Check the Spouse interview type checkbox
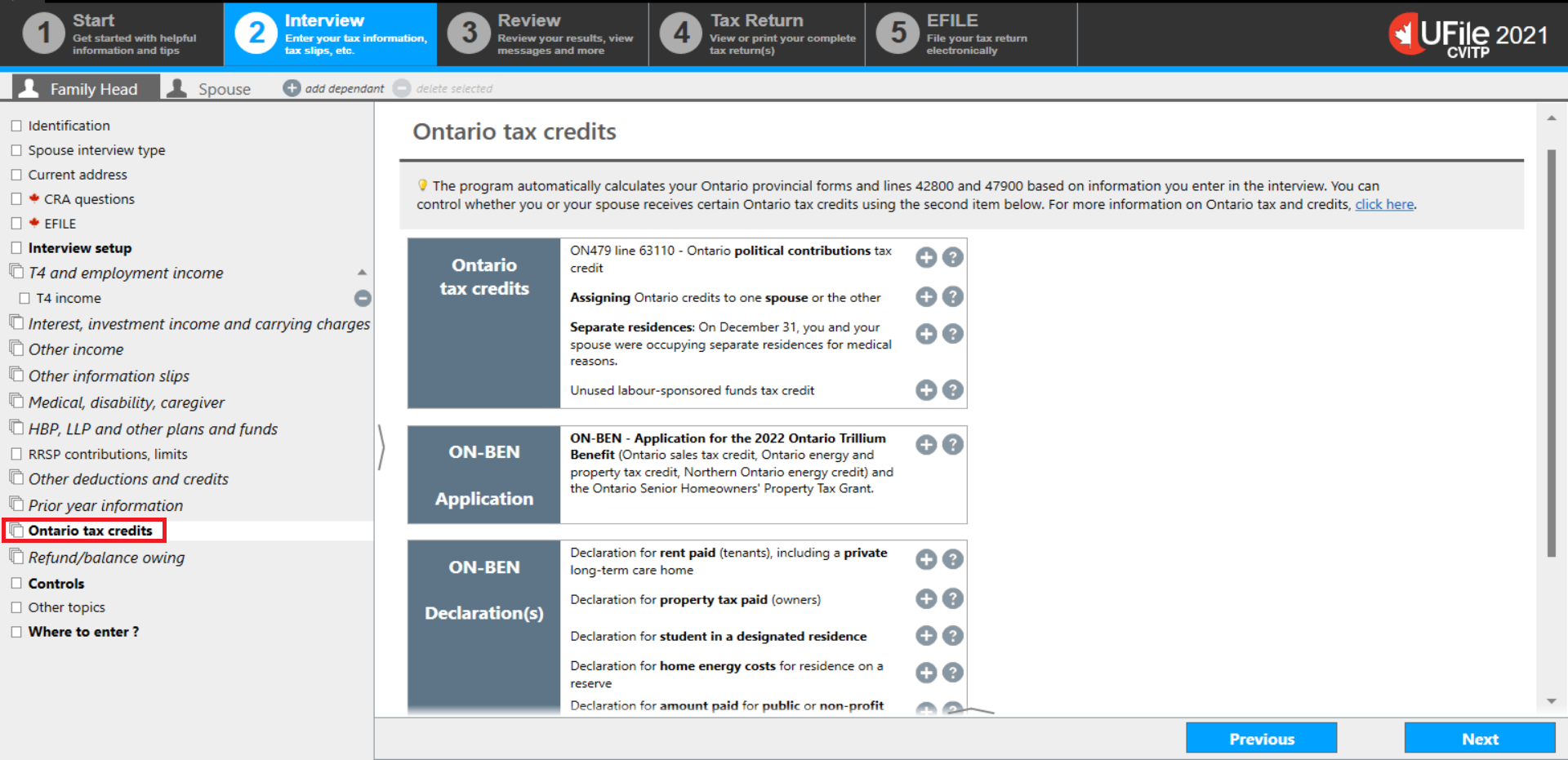Screen dimensions: 1568x760 pos(16,150)
